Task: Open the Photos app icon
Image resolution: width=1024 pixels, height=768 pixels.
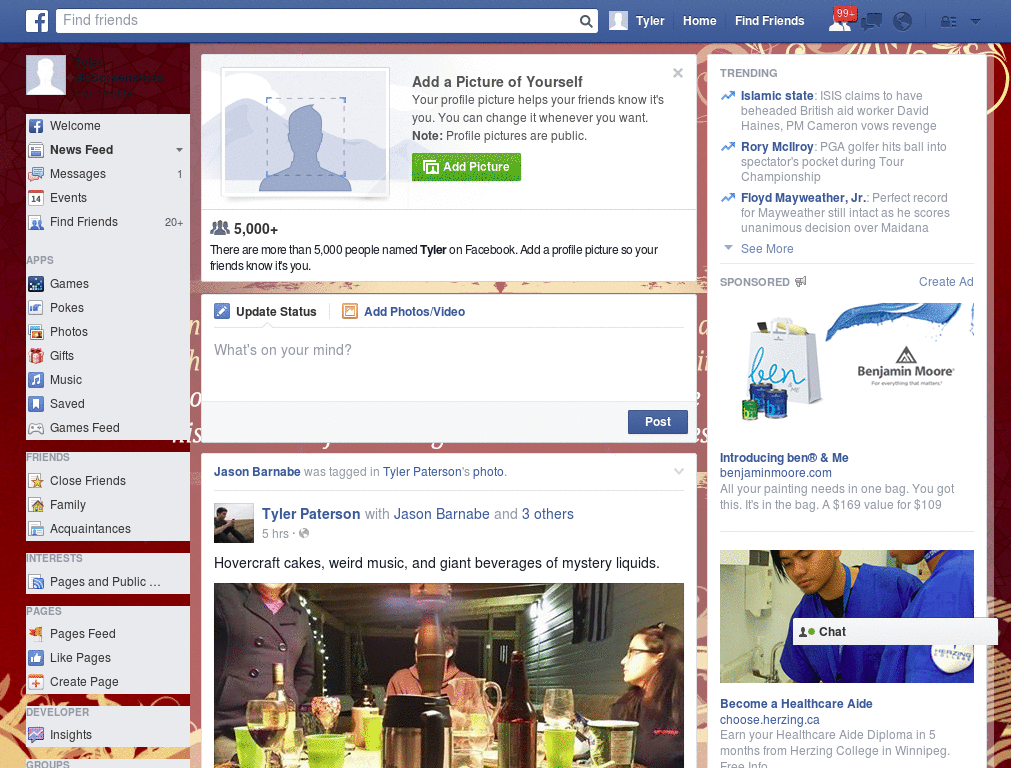Action: coord(36,332)
